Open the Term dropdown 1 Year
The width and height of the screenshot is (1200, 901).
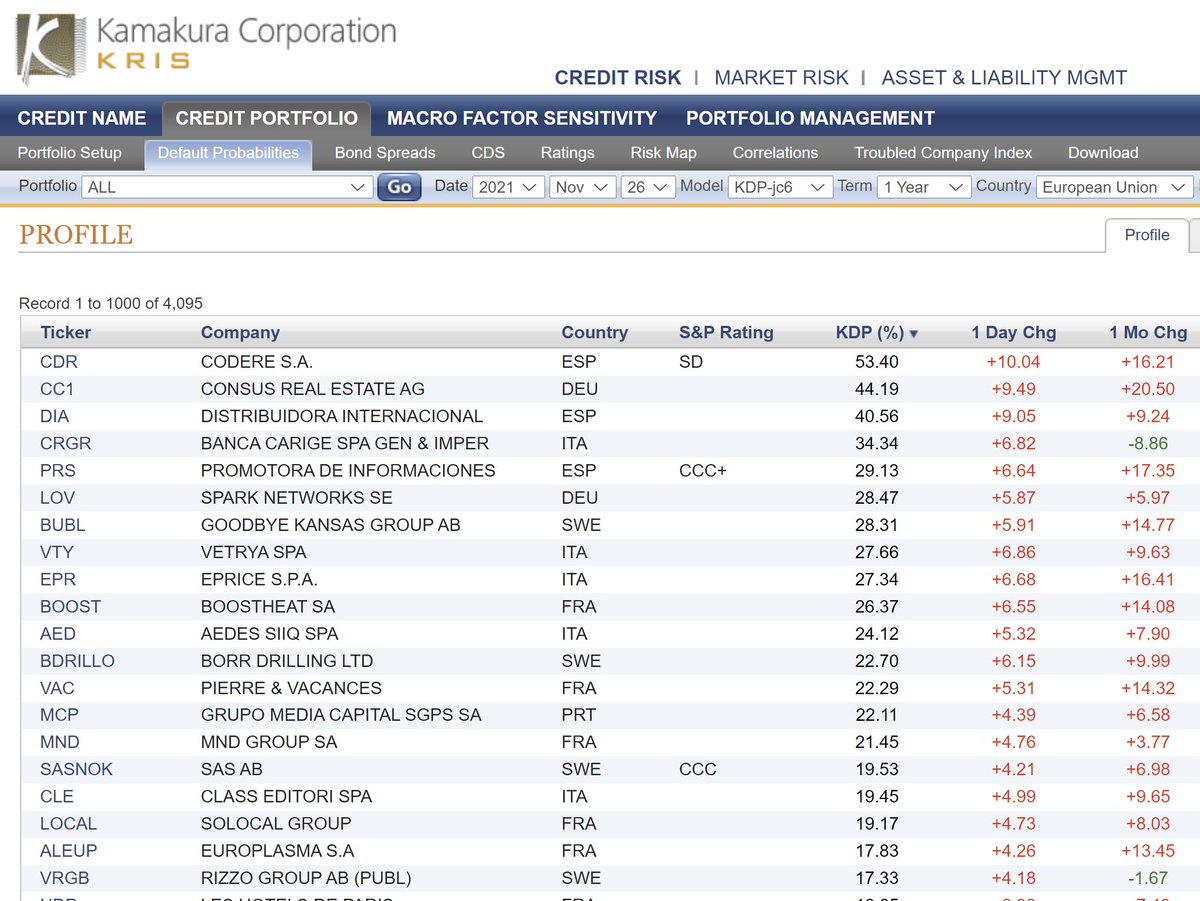point(924,187)
